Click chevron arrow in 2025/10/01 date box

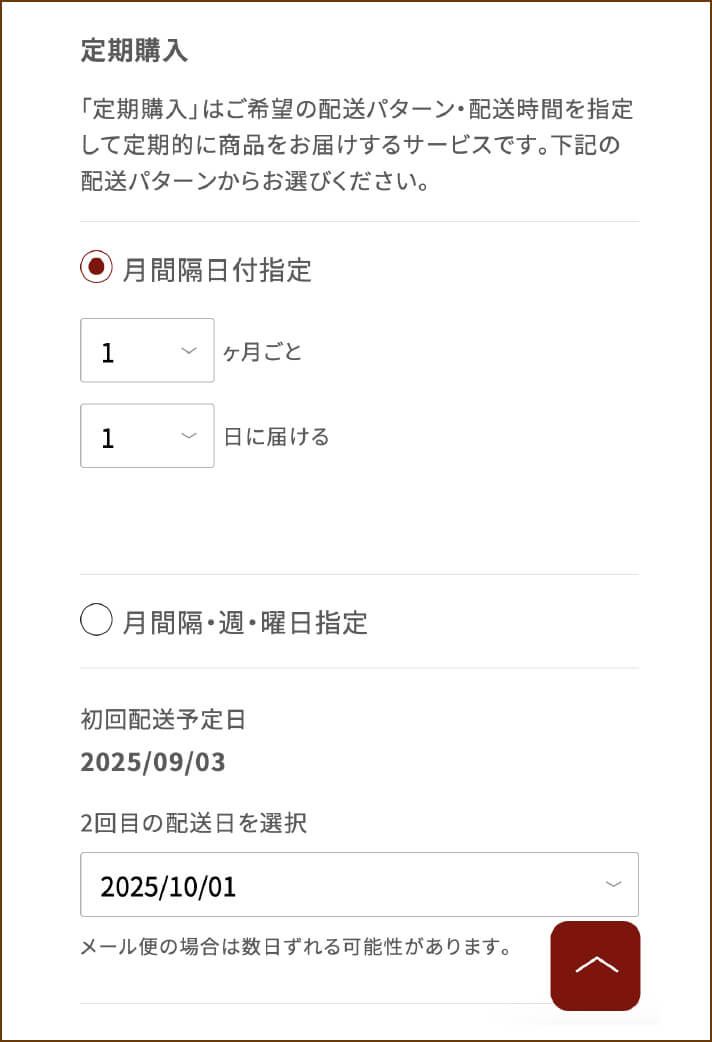tap(613, 885)
